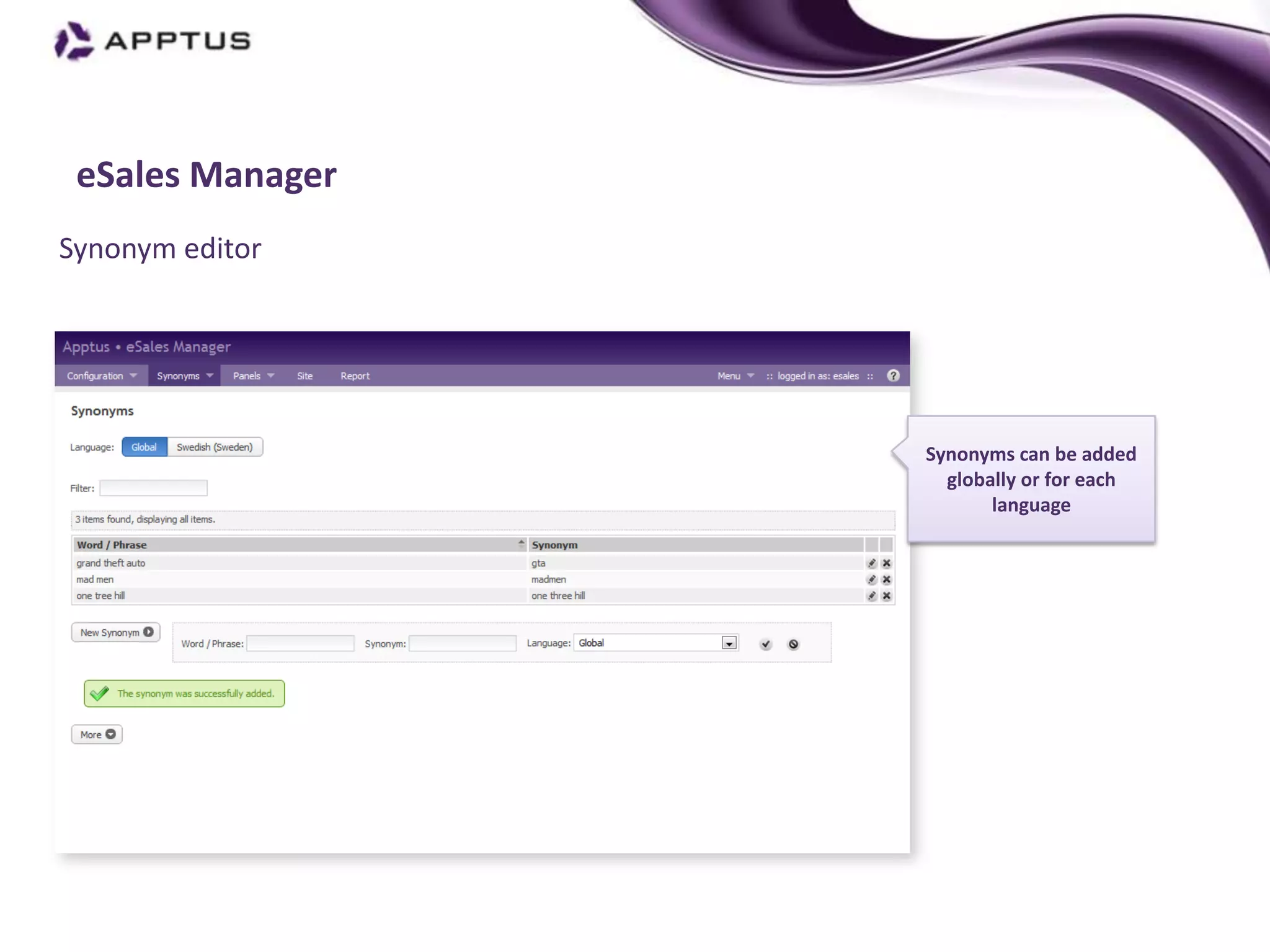
Task: Click the 'synonym was successfully added' message
Action: (x=184, y=694)
